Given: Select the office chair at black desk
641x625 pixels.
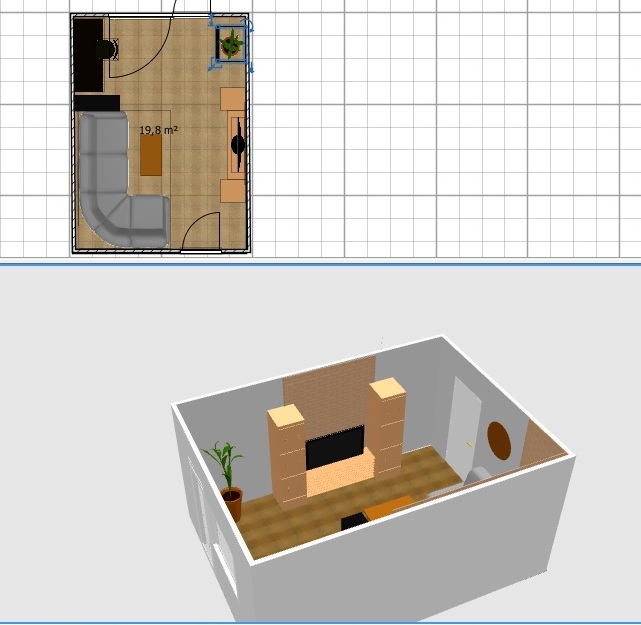Looking at the screenshot, I should 106,47.
